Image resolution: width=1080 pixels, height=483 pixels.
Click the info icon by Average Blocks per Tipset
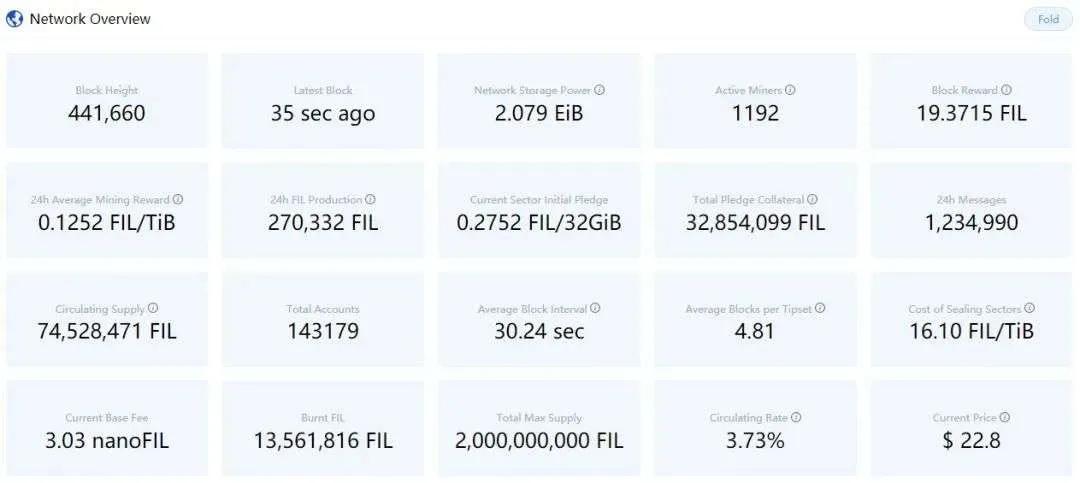click(x=820, y=309)
